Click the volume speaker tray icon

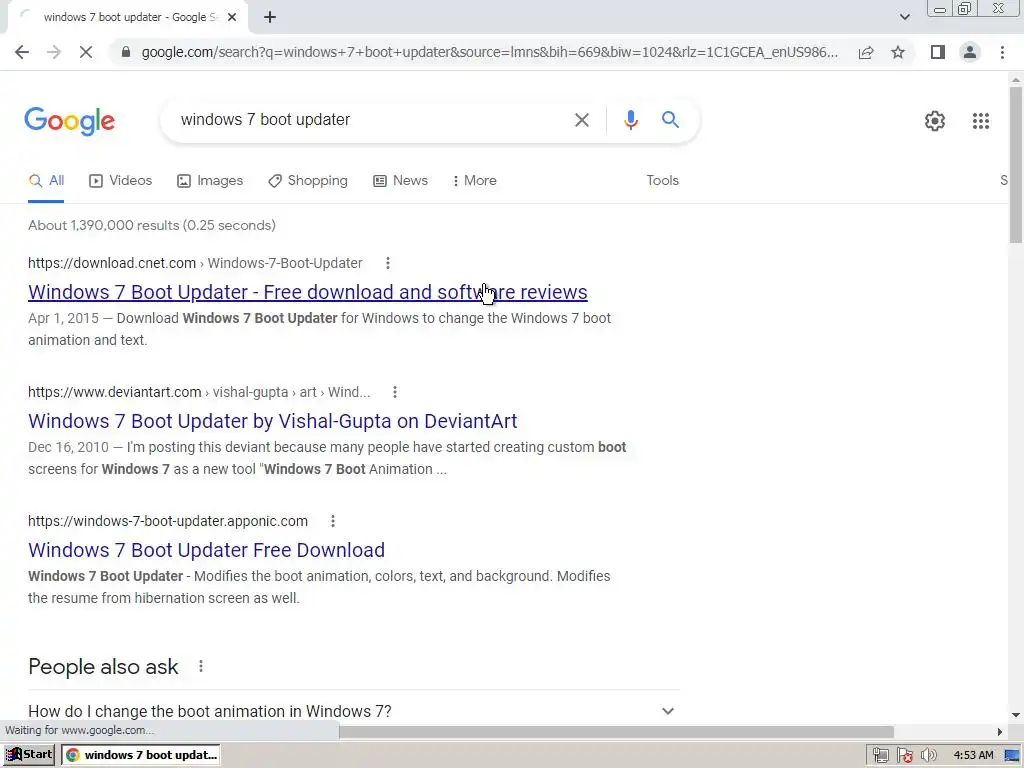tap(928, 755)
